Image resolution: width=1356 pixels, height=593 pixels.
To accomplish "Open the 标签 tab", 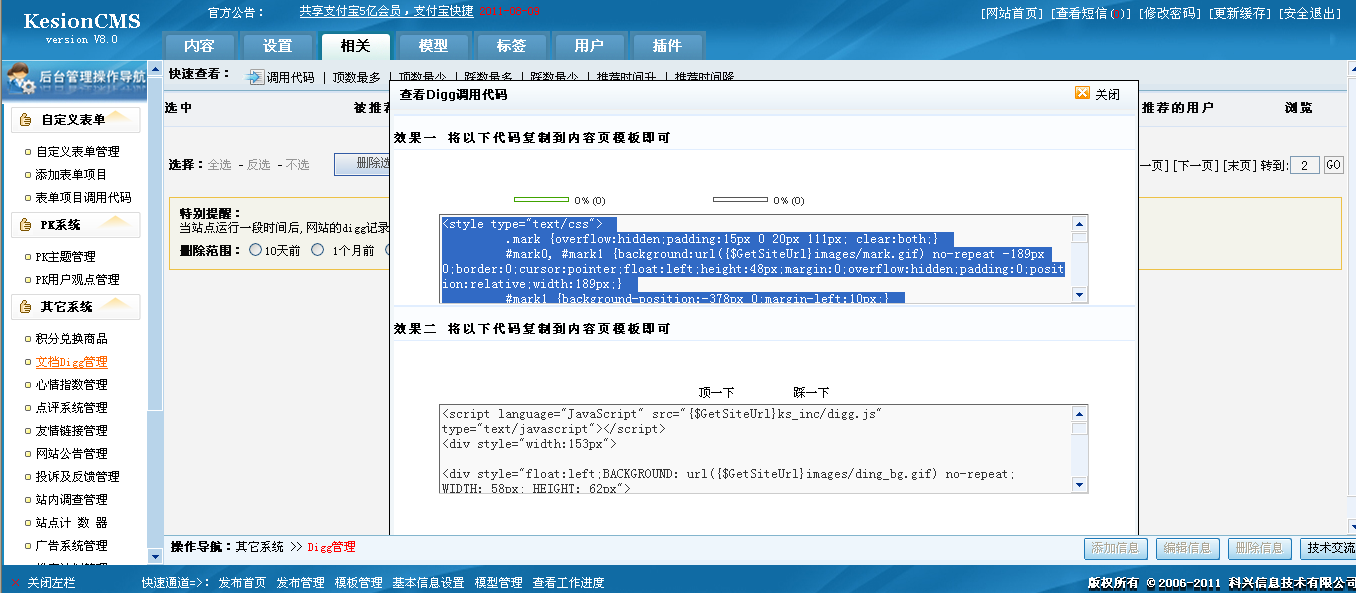I will click(x=511, y=45).
